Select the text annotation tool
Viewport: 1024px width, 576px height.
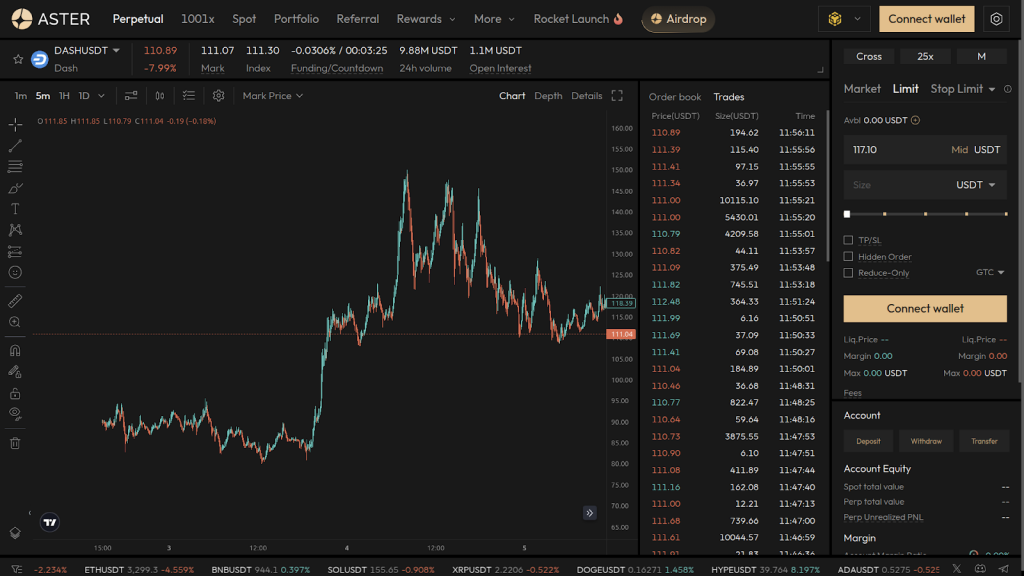pyautogui.click(x=15, y=209)
